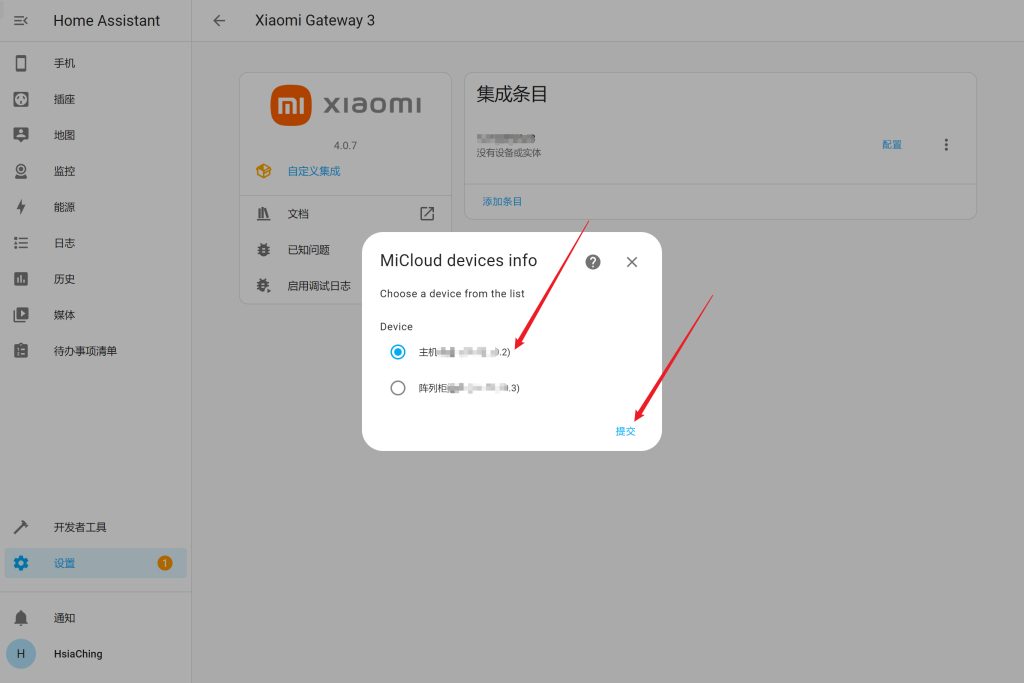Viewport: 1024px width, 683px height.
Task: Close the MiCloud devices info dialog
Action: [632, 262]
